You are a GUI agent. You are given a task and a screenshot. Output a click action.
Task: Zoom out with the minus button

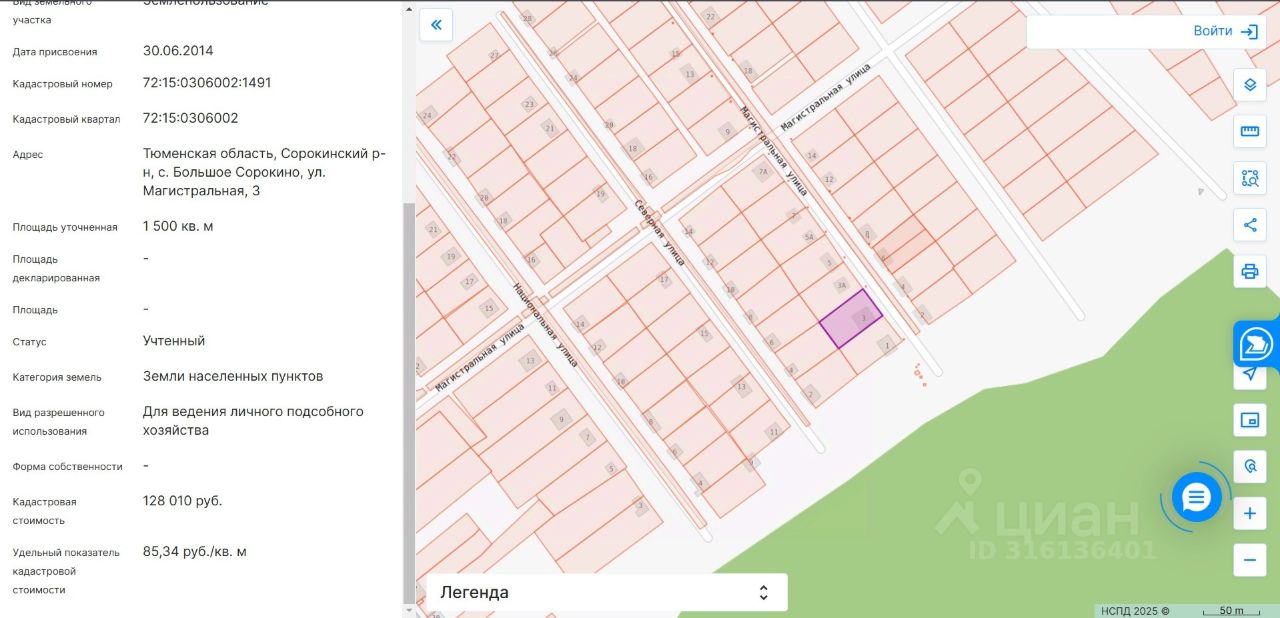coord(1249,560)
